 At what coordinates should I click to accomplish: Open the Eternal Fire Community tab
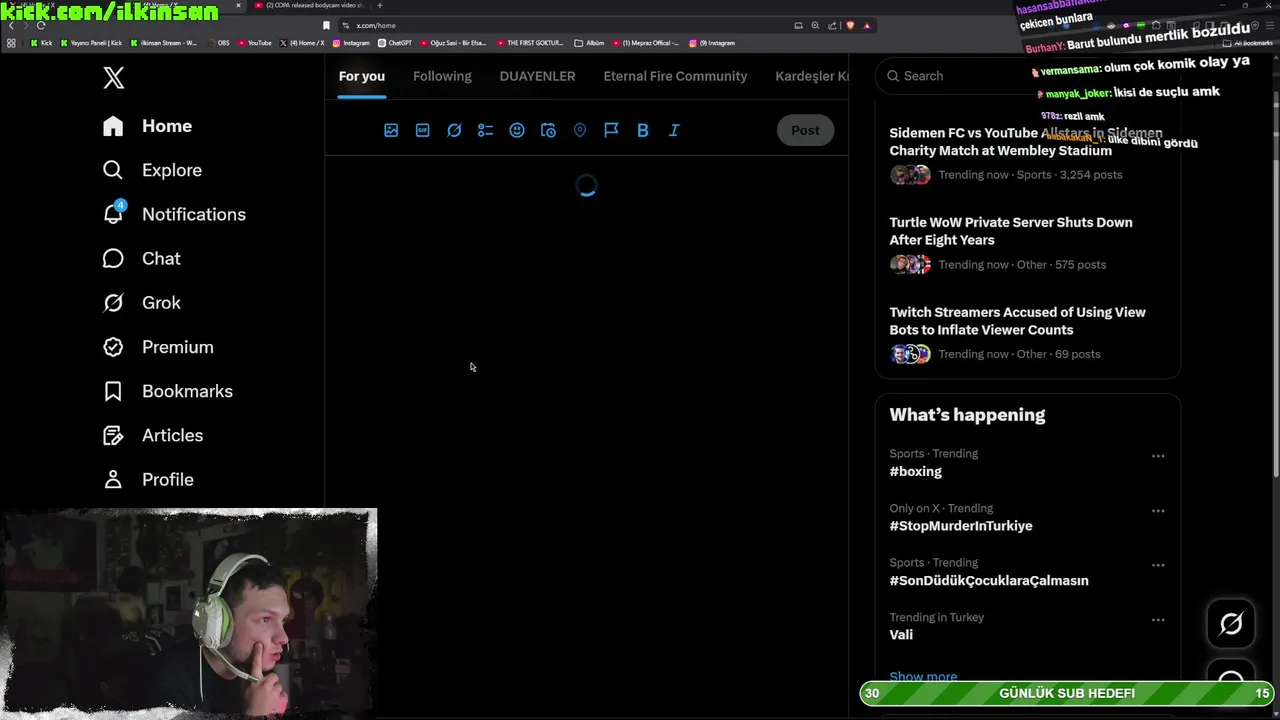pos(675,76)
